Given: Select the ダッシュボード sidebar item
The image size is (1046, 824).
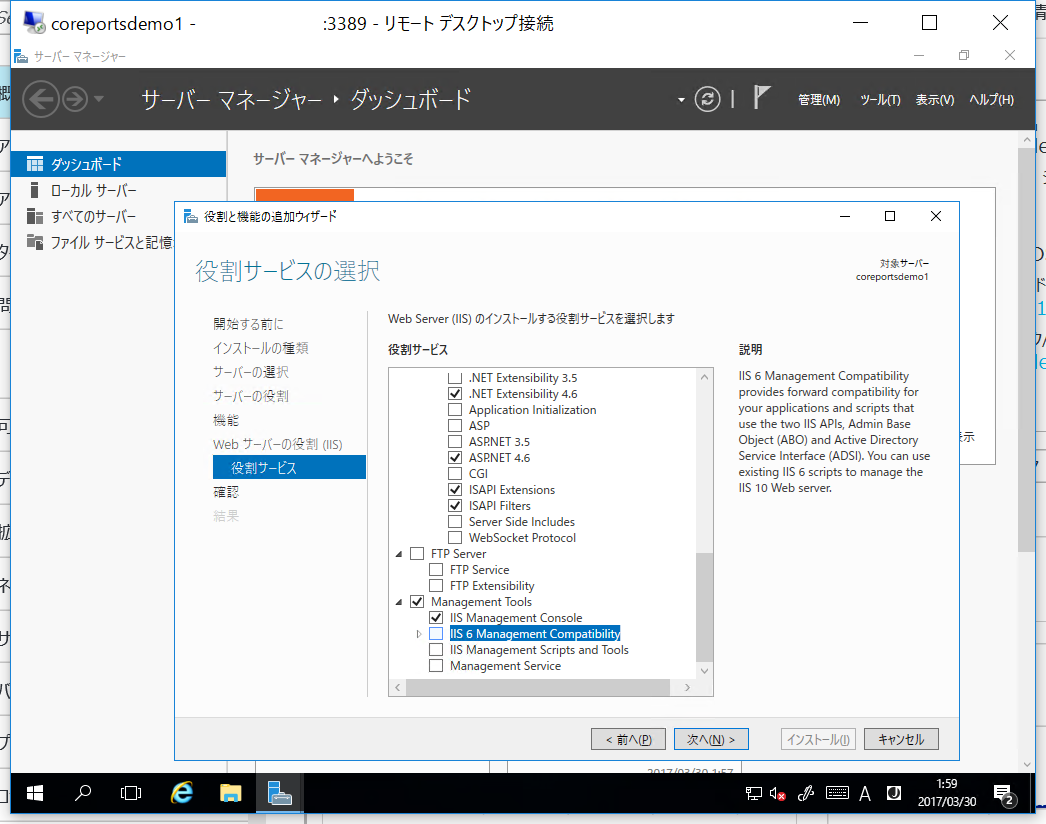Looking at the screenshot, I should tap(118, 163).
